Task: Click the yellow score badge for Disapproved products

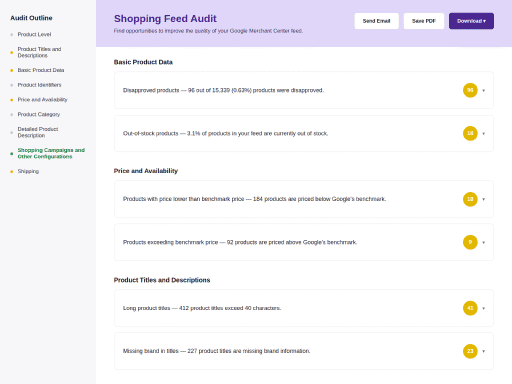Action: click(x=470, y=90)
